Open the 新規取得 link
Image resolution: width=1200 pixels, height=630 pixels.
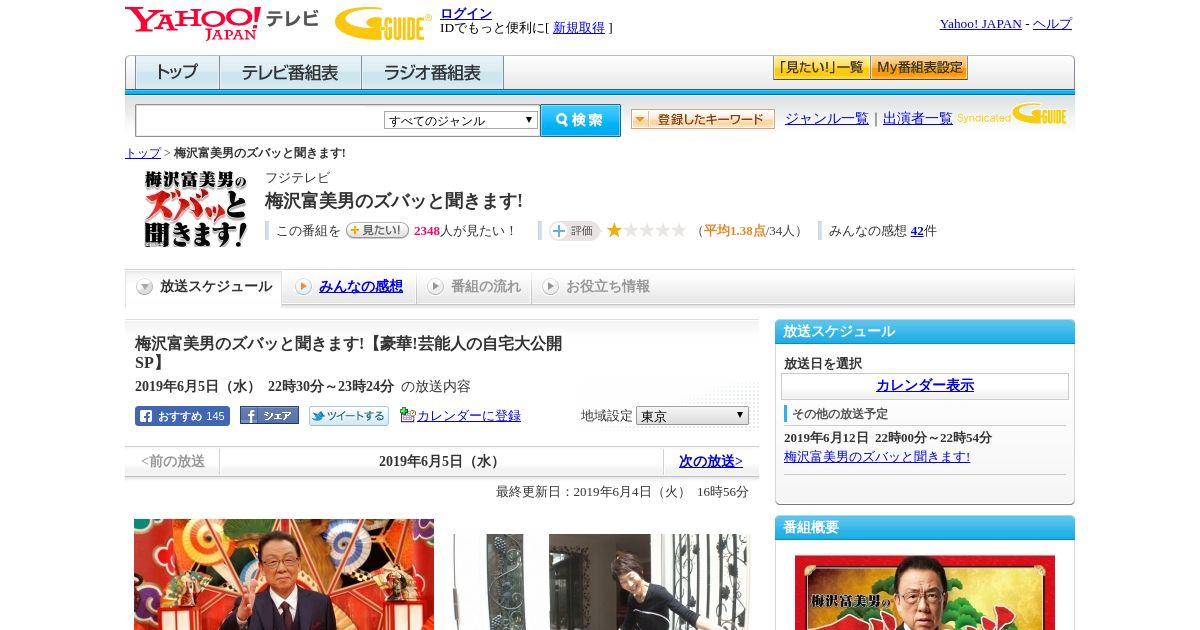tap(579, 28)
